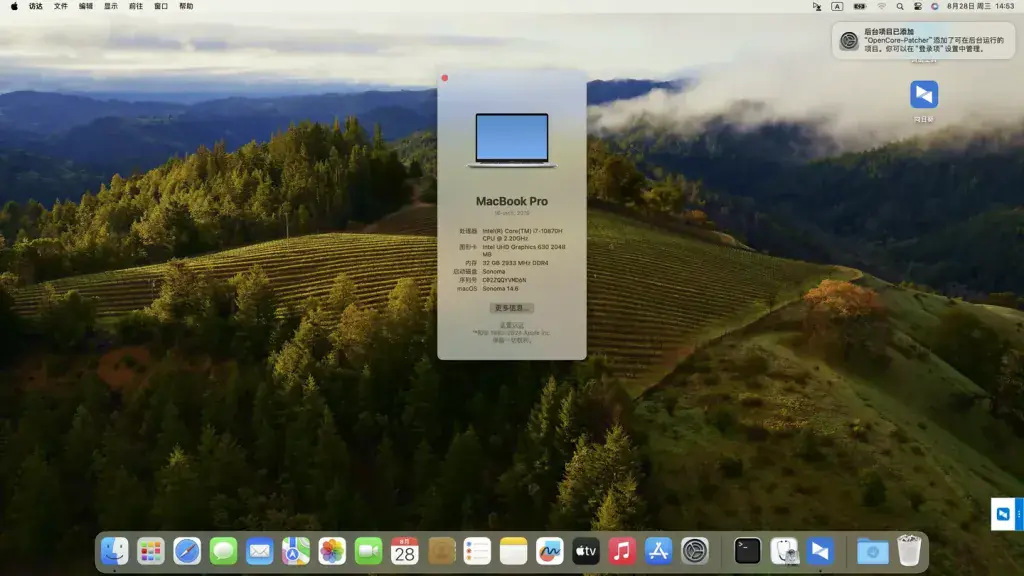Open Contacts from the Dock
Viewport: 1024px width, 576px height.
pos(441,551)
